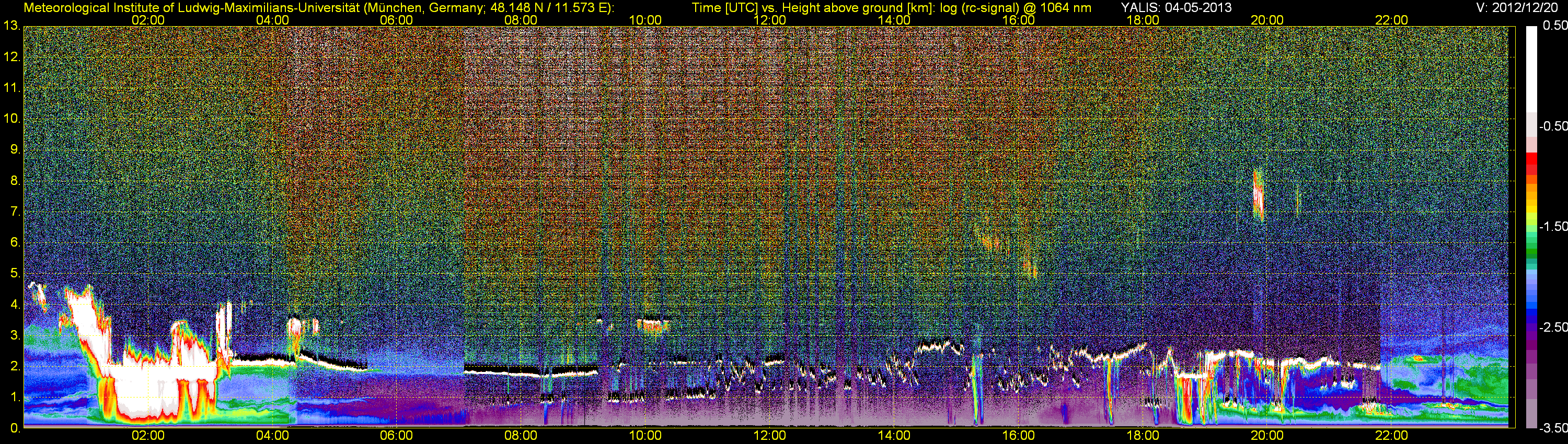Click the 06:00 label on the bottom time axis
Viewport: 1568px width, 444px height.
396,436
